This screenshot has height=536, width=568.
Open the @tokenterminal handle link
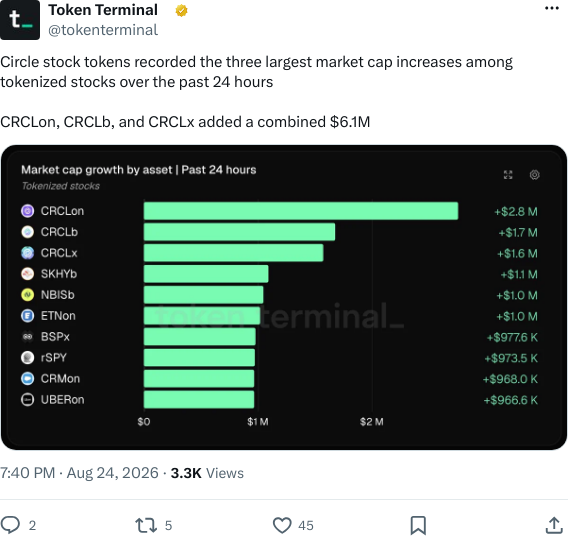pyautogui.click(x=103, y=30)
